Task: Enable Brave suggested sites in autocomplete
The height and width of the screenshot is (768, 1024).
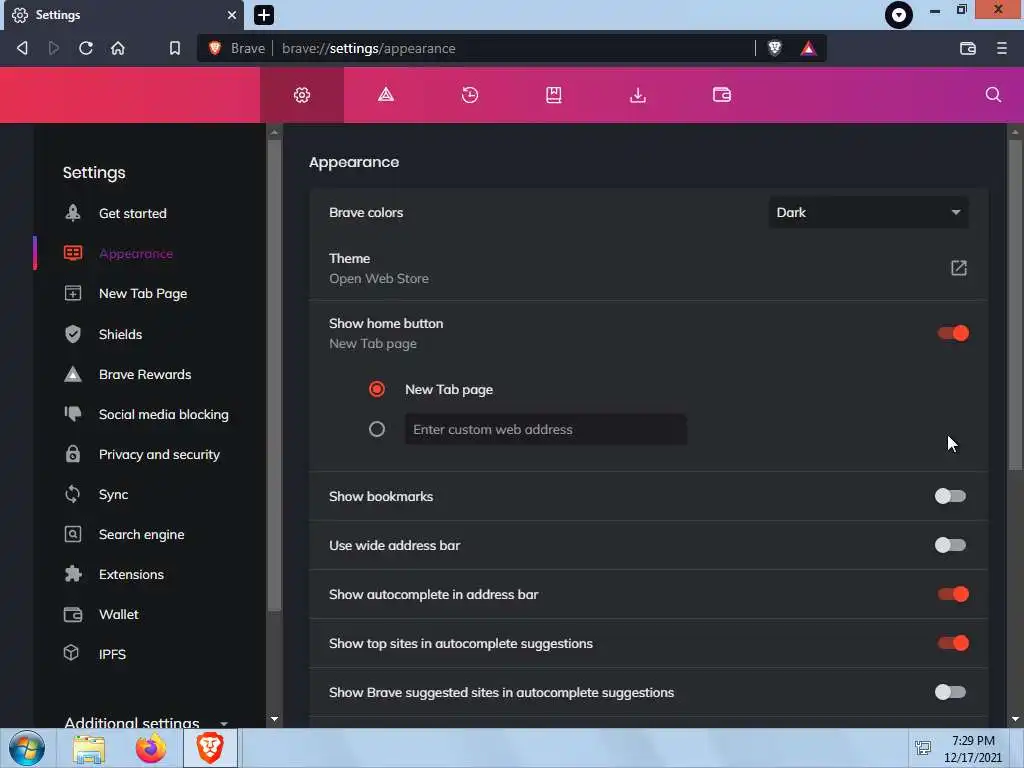Action: pyautogui.click(x=950, y=692)
